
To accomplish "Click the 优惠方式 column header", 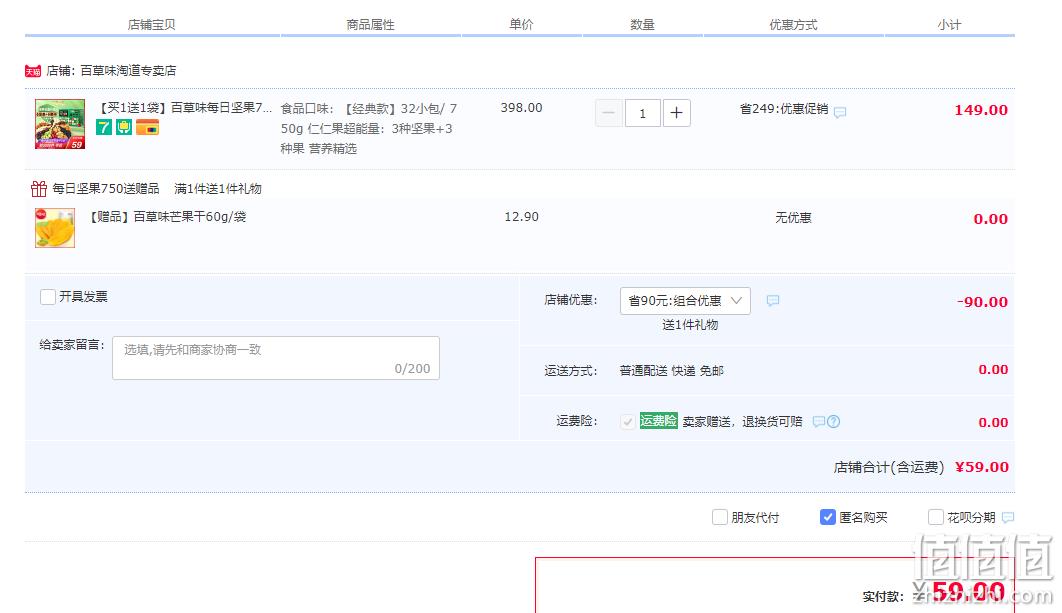I will (x=793, y=24).
